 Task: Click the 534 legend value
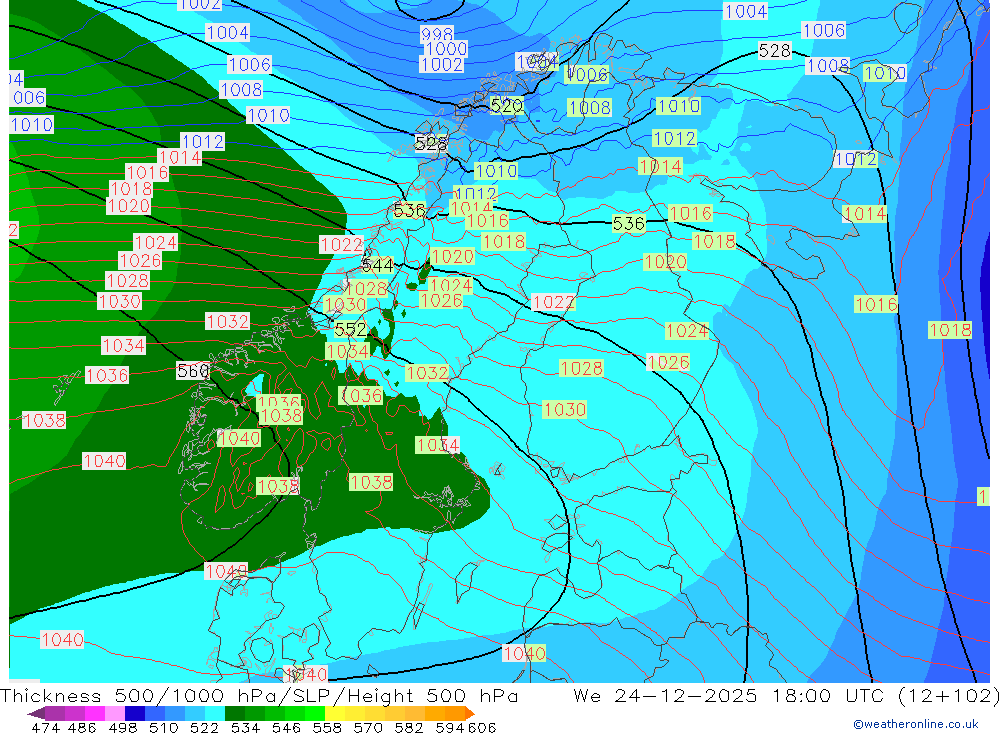(x=246, y=727)
